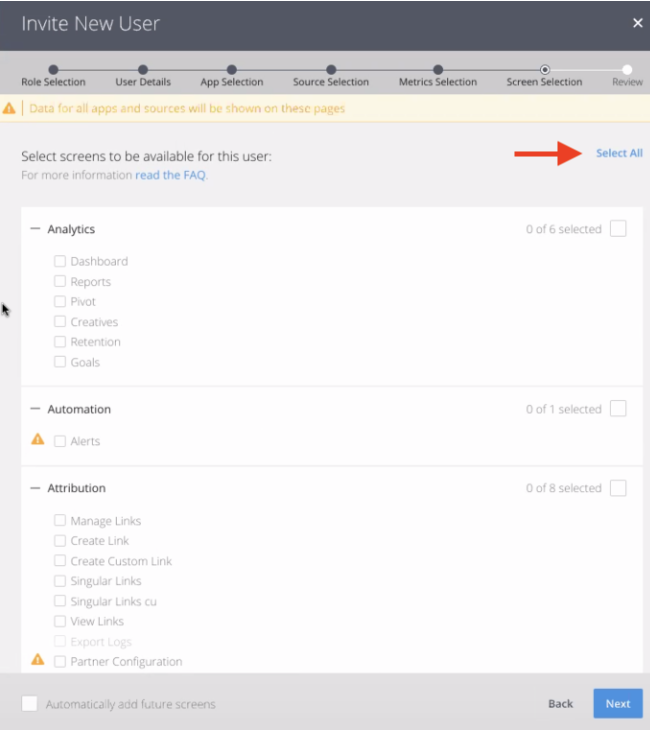Click Select All screens link
The height and width of the screenshot is (730, 650).
619,153
